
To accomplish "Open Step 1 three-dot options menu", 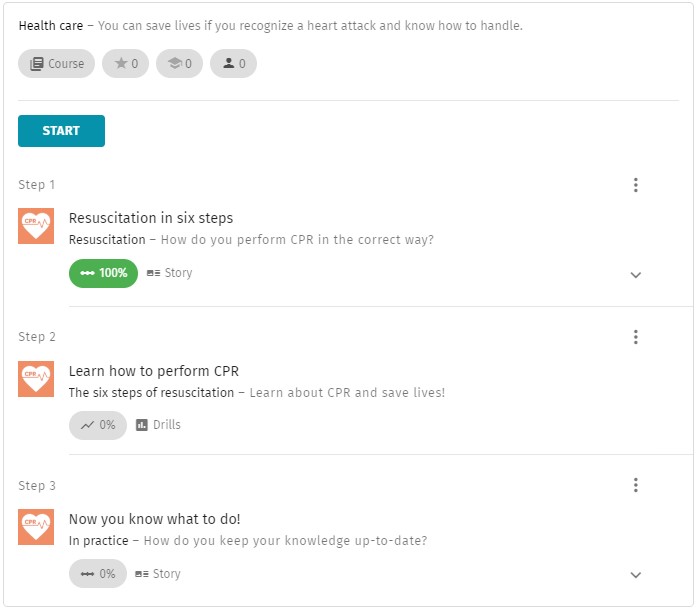I will click(636, 185).
